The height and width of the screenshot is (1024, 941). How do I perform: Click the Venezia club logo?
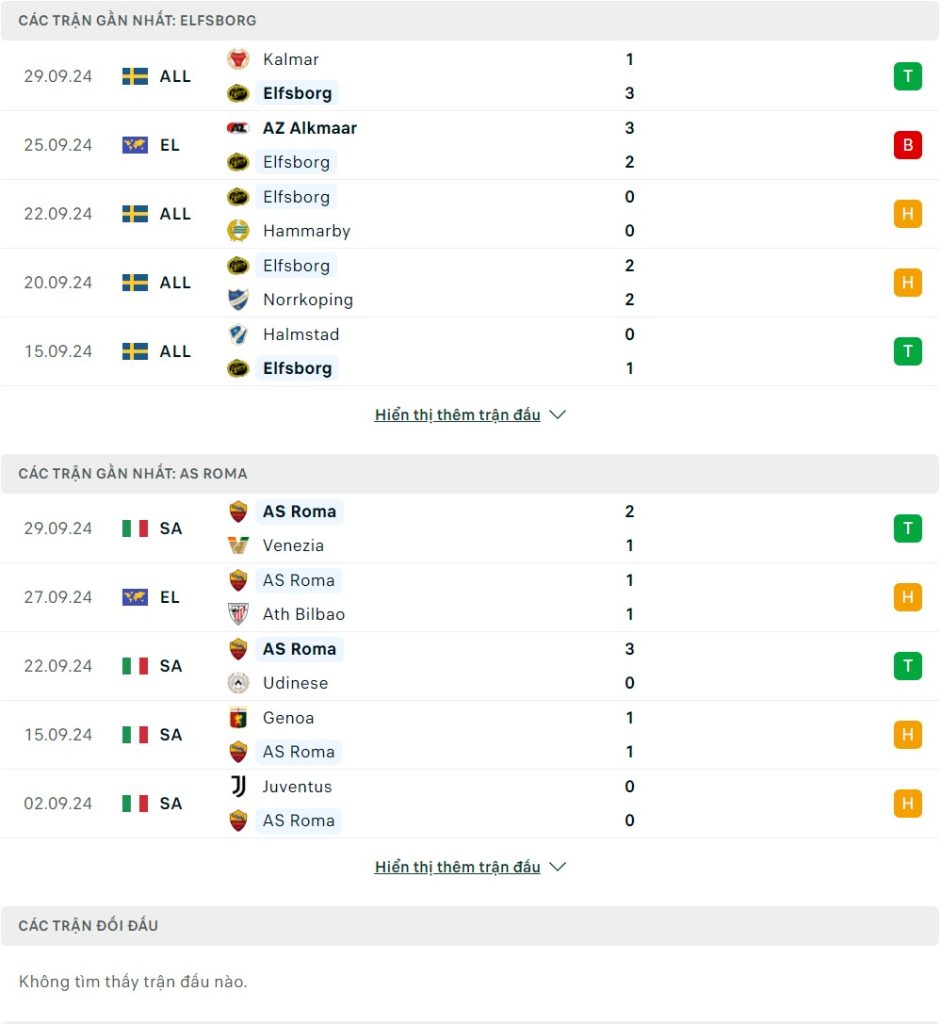[x=238, y=545]
